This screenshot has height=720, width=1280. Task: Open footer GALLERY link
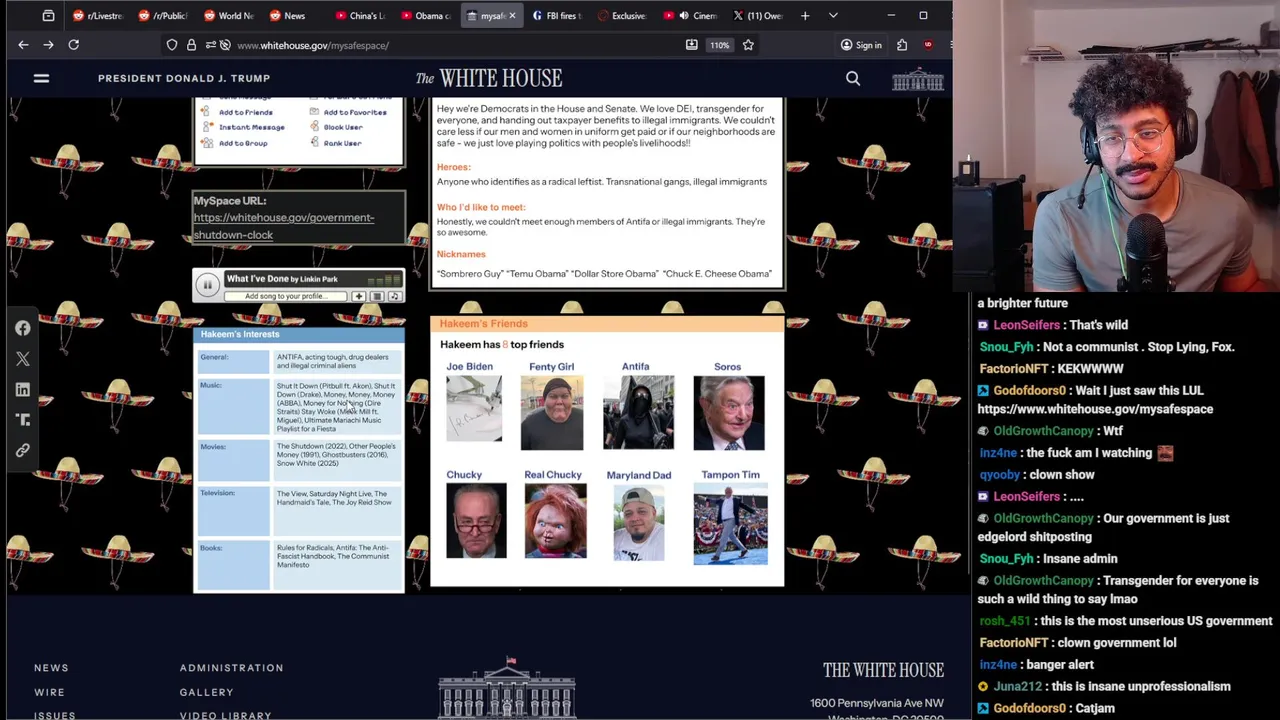[206, 692]
